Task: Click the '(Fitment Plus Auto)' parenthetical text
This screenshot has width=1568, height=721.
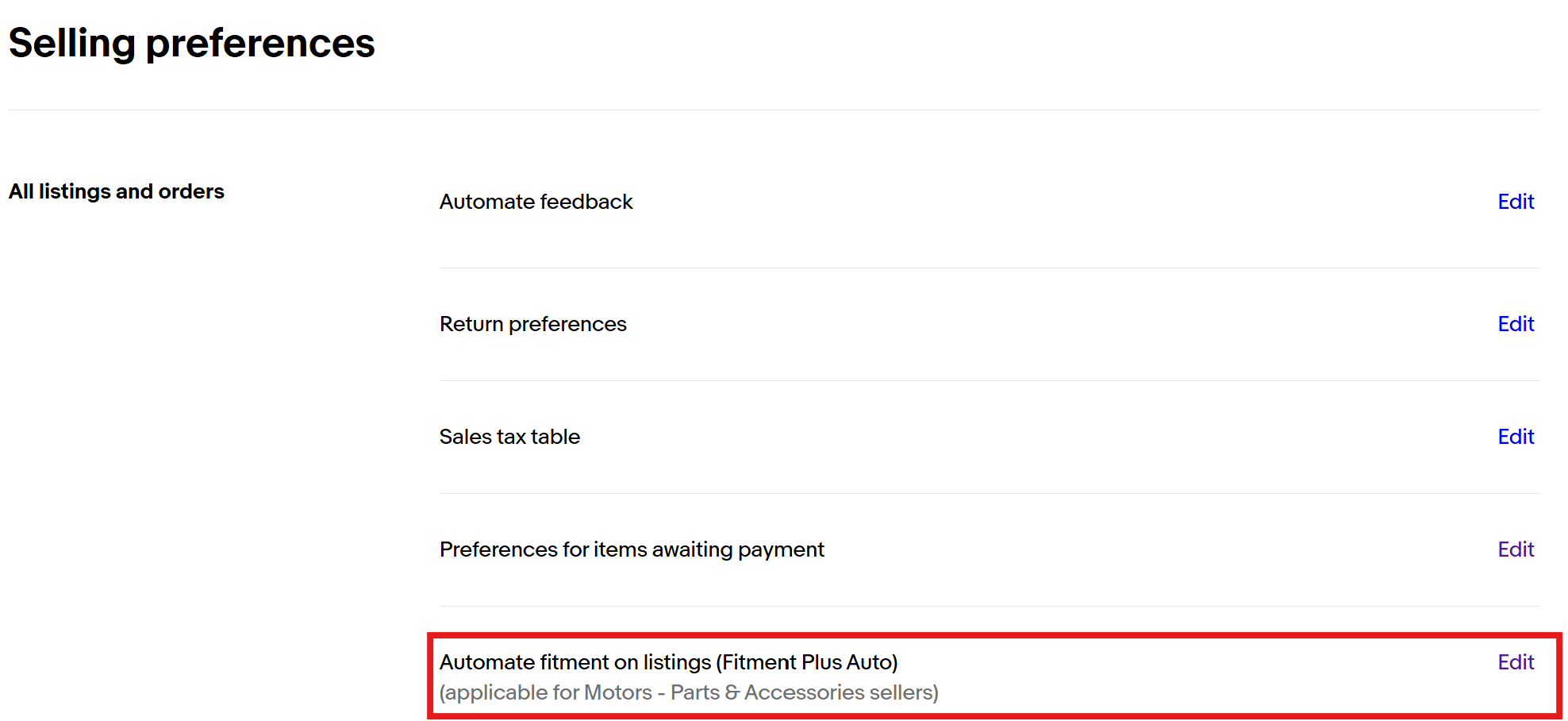Action: point(806,662)
